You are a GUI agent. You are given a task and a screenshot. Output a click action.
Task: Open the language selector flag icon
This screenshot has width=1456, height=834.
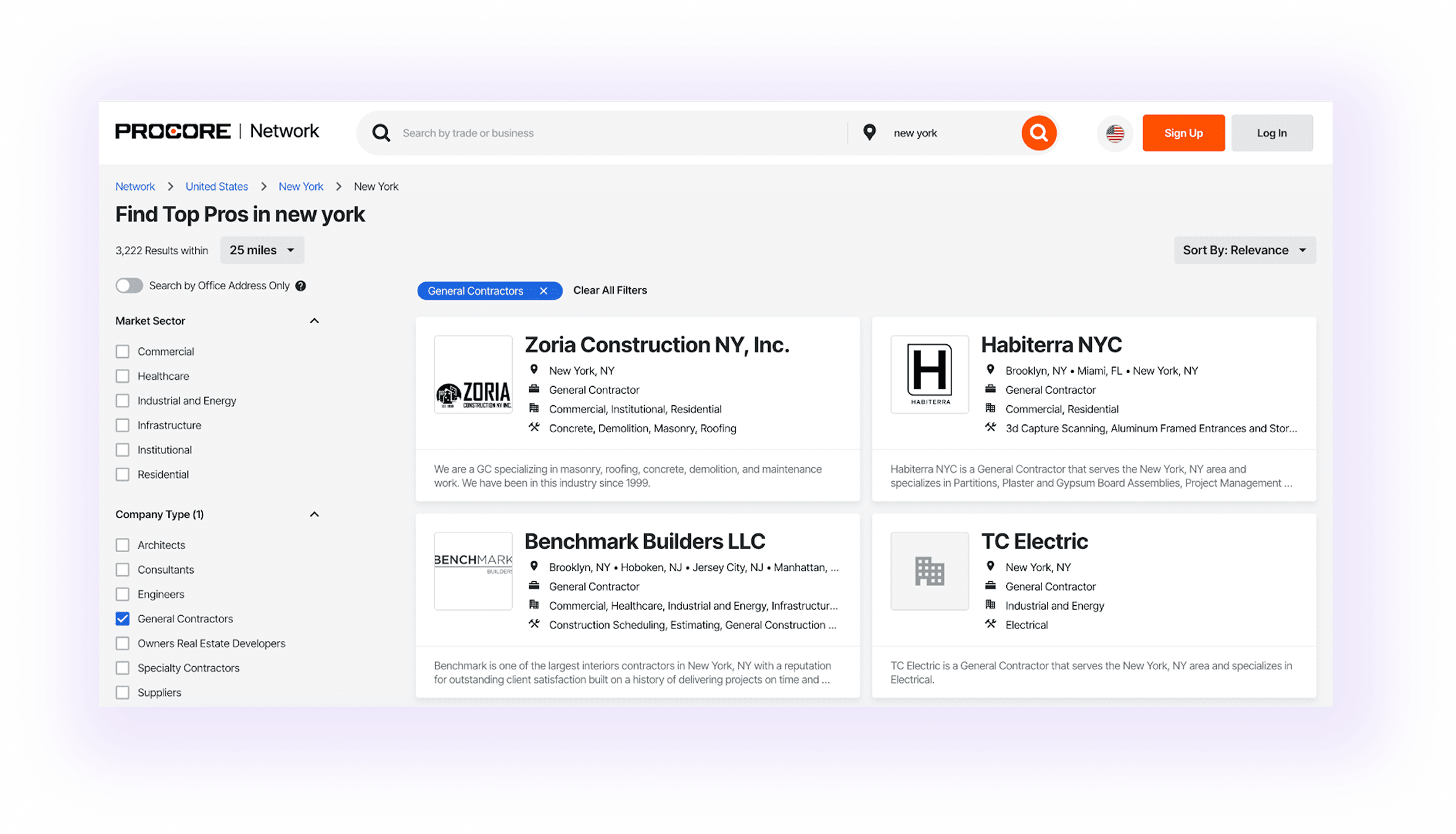point(1115,133)
